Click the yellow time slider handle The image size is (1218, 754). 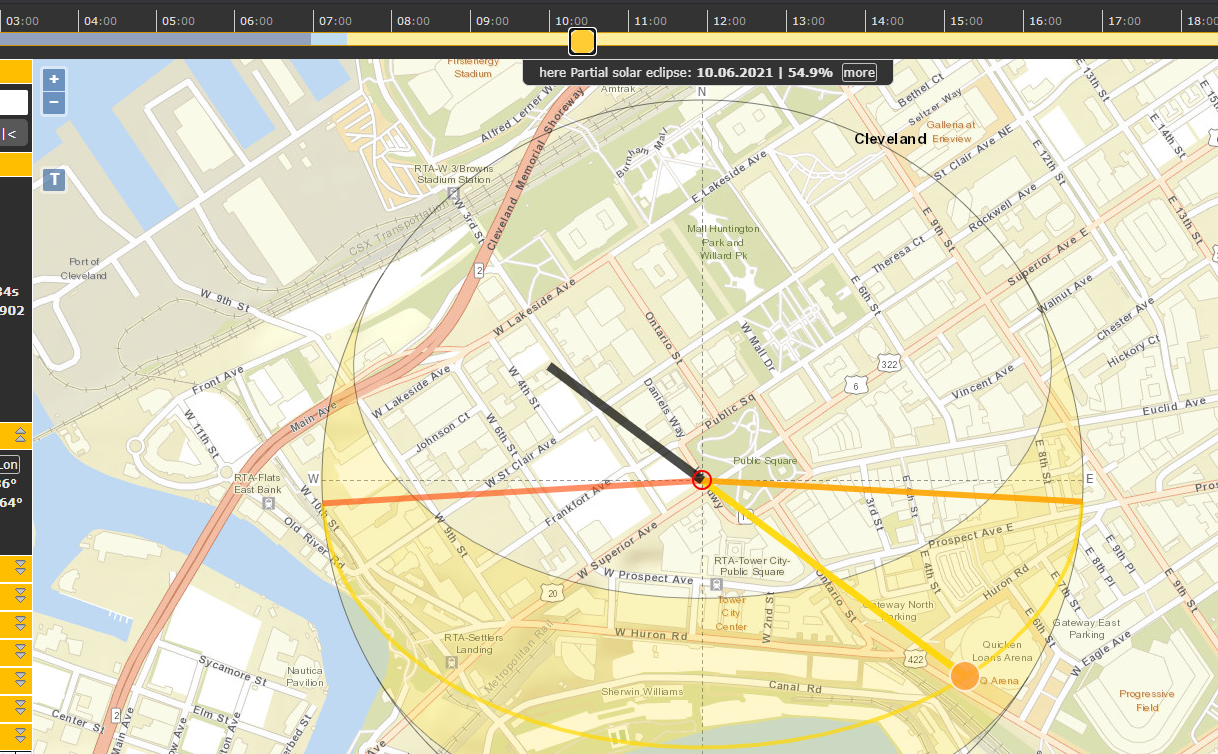click(x=582, y=41)
